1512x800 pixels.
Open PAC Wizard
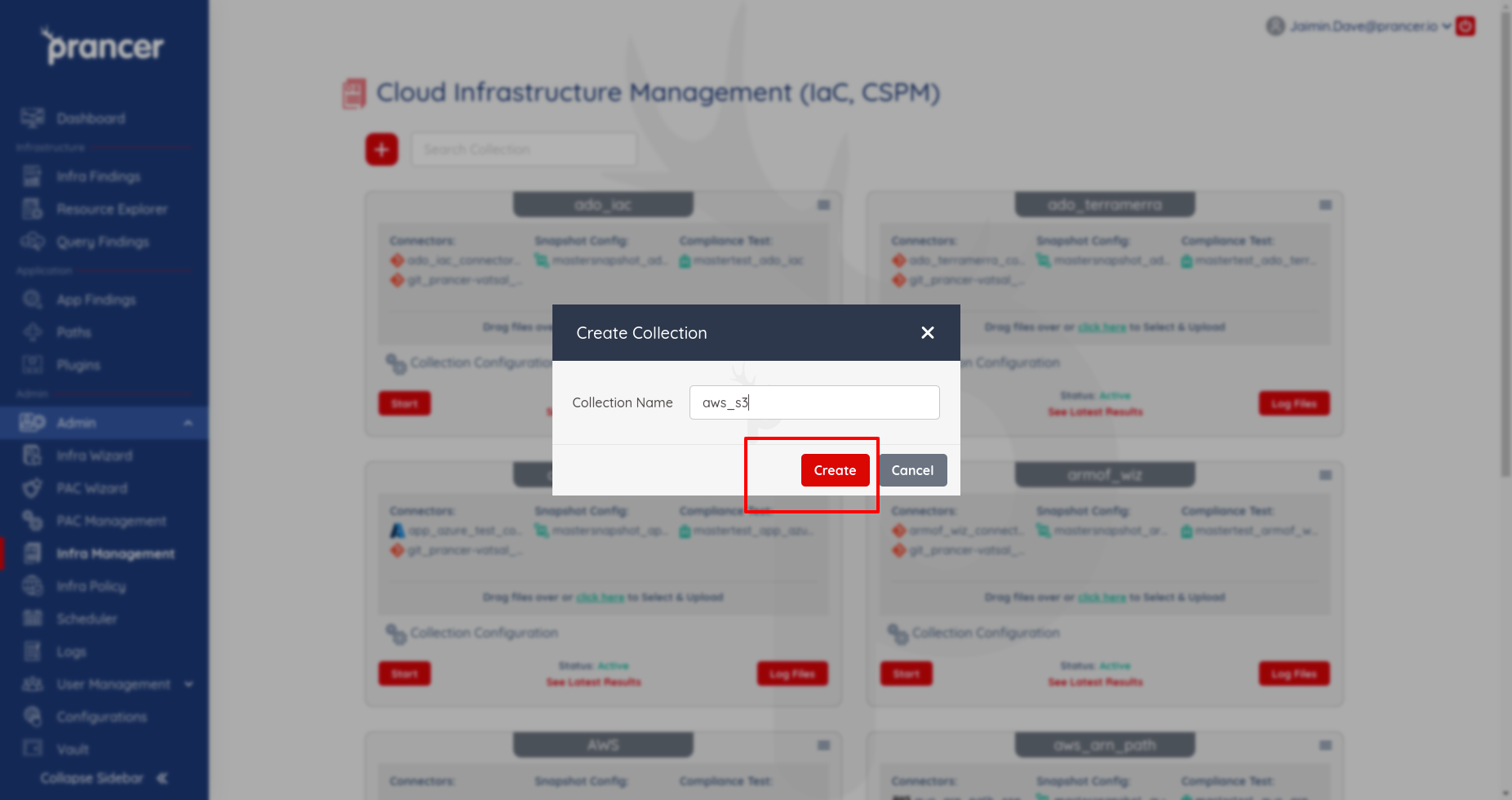click(92, 488)
